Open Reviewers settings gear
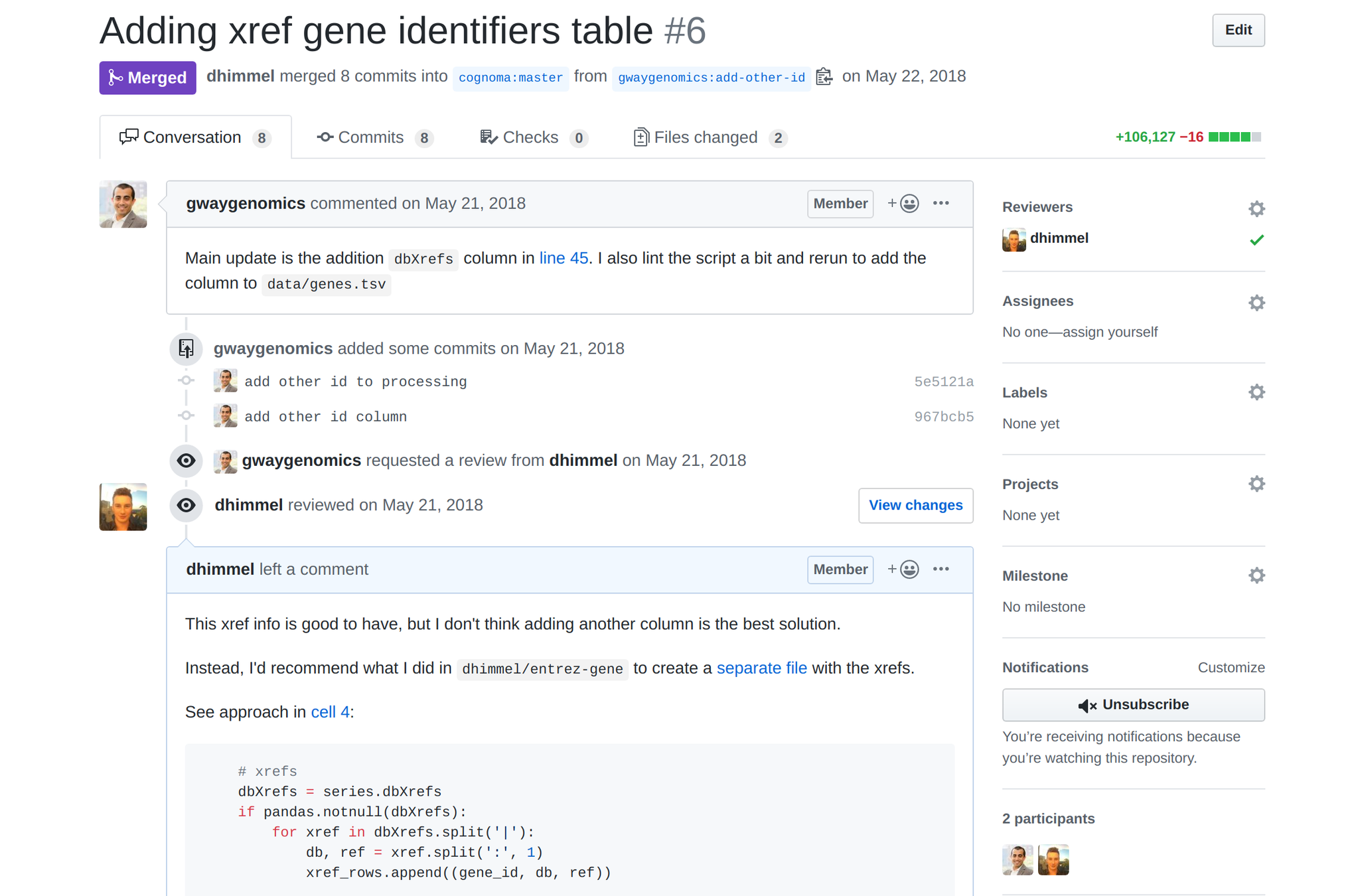This screenshot has height=896, width=1348. click(x=1256, y=208)
